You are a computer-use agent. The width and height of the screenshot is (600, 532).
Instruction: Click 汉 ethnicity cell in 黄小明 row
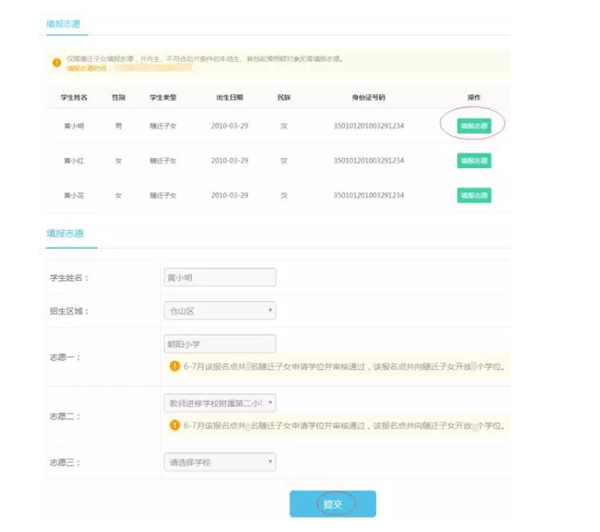(x=284, y=126)
